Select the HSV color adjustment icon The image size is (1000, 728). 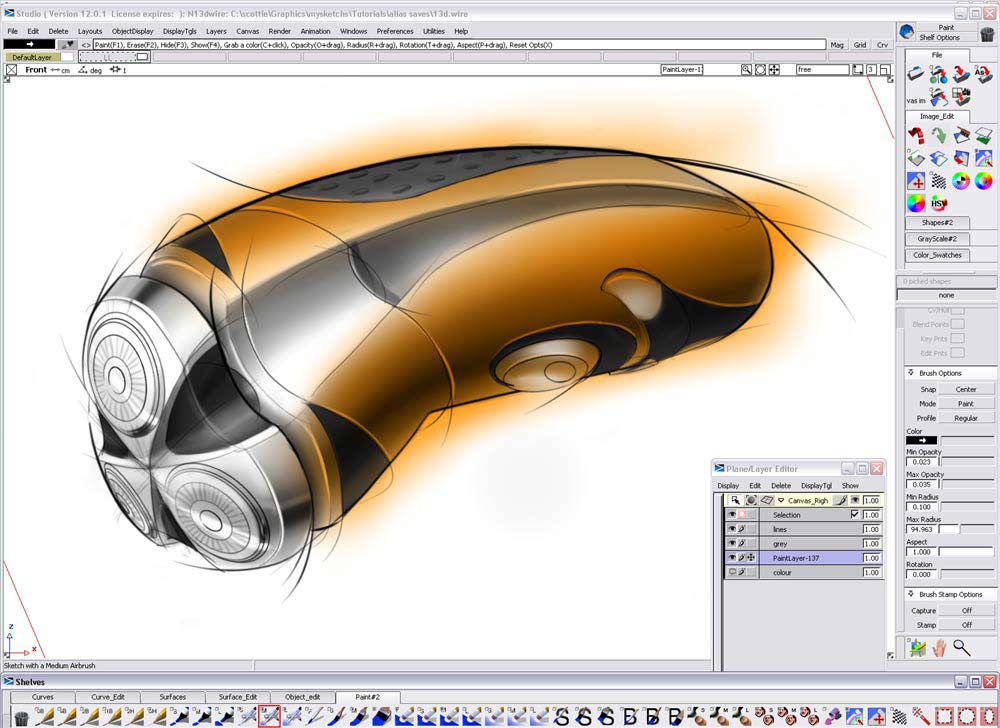(939, 203)
